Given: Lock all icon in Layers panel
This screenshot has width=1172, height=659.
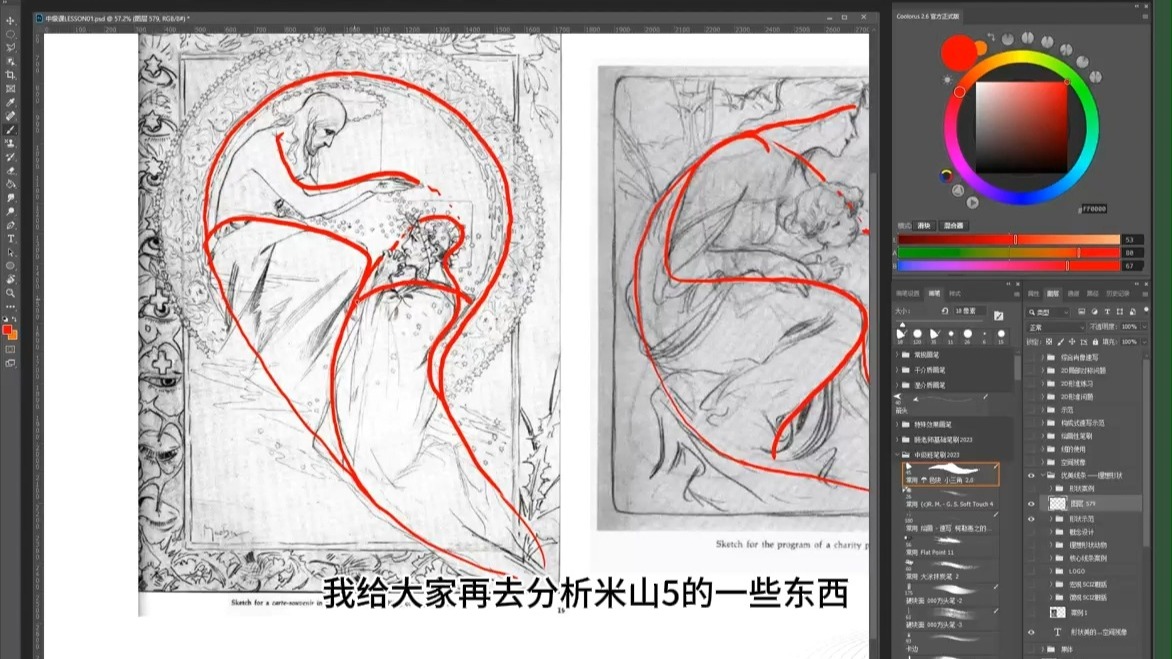Looking at the screenshot, I should coord(1096,342).
